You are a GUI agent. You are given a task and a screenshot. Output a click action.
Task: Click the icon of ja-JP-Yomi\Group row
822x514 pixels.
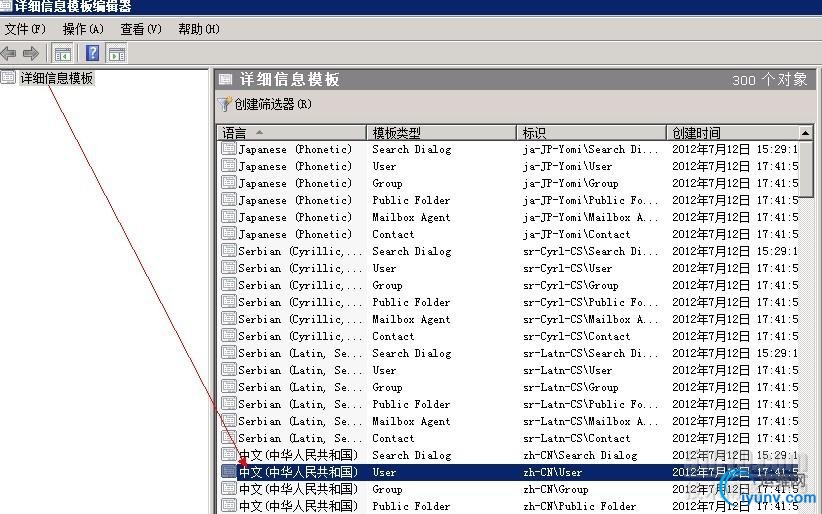point(229,183)
